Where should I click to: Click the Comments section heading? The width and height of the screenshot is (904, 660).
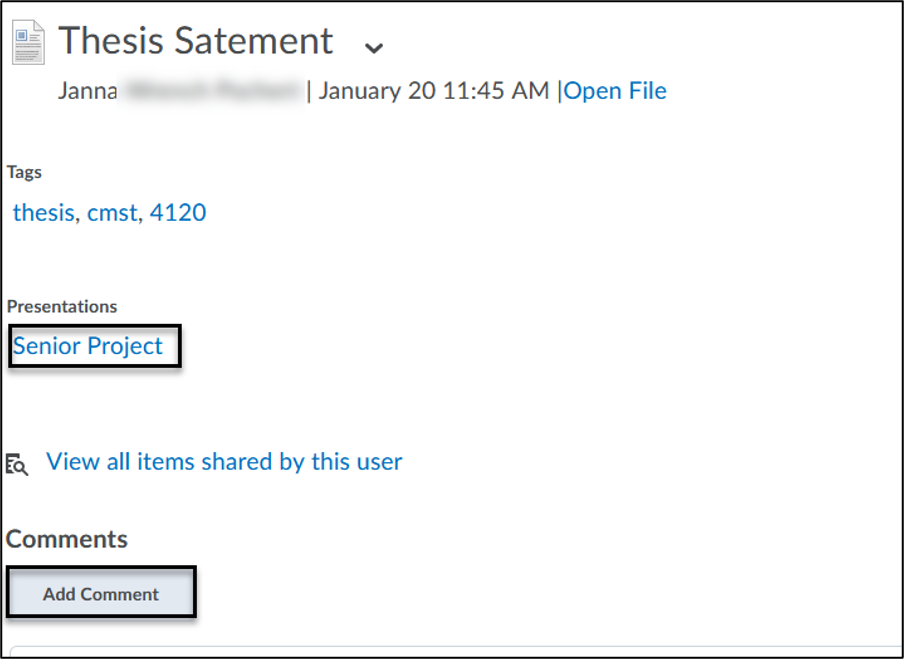[67, 538]
